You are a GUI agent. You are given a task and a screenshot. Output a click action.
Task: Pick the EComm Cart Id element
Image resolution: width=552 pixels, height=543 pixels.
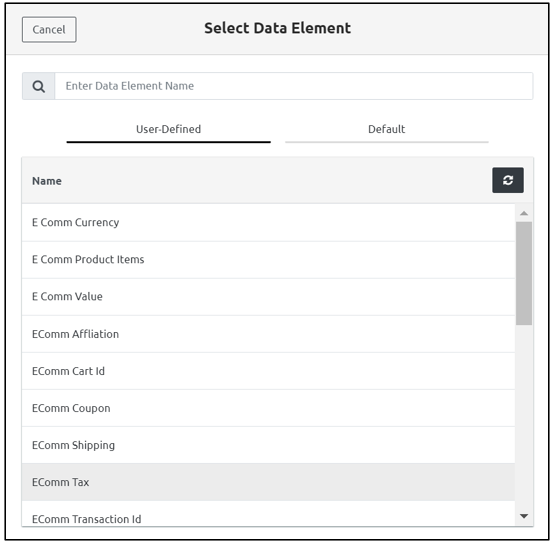pos(268,371)
